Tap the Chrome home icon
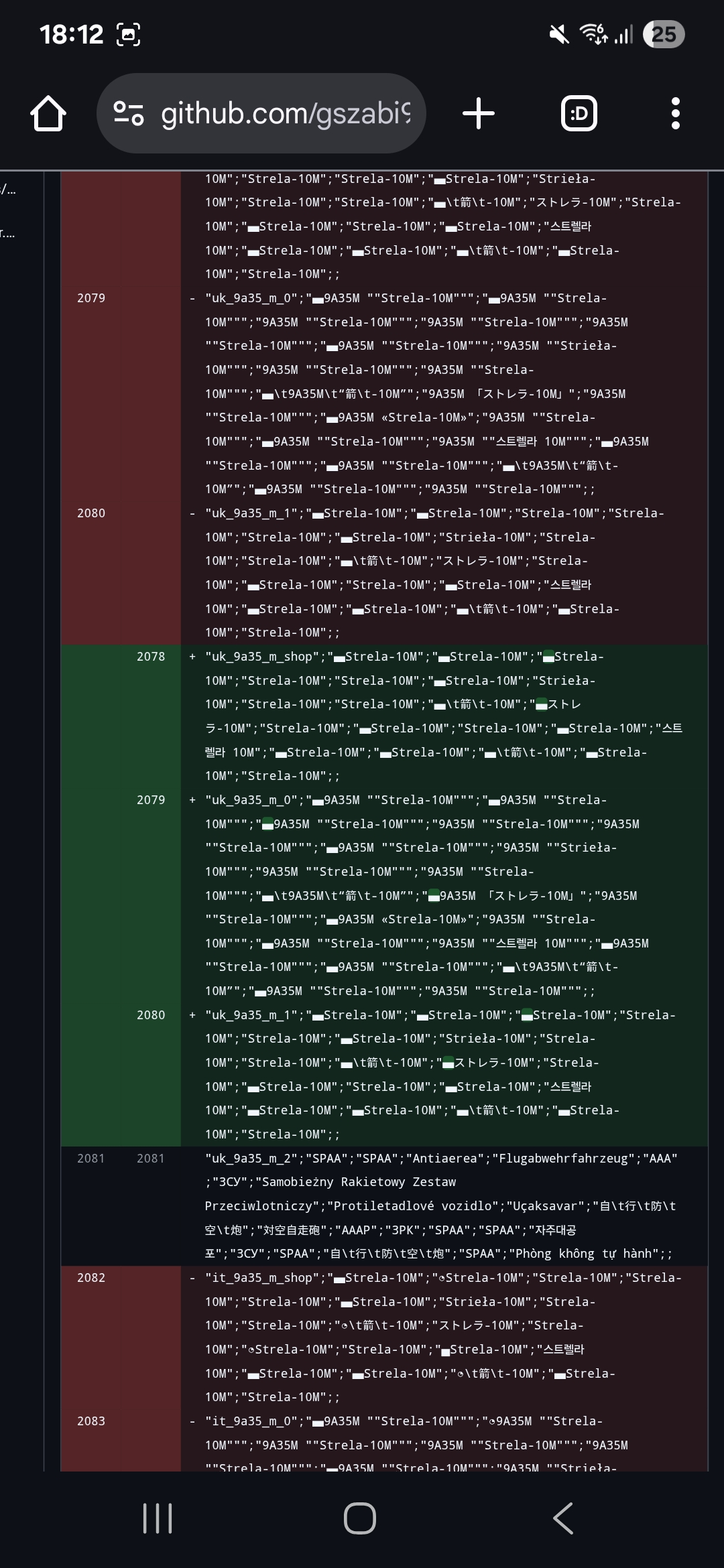724x1568 pixels. [x=48, y=113]
